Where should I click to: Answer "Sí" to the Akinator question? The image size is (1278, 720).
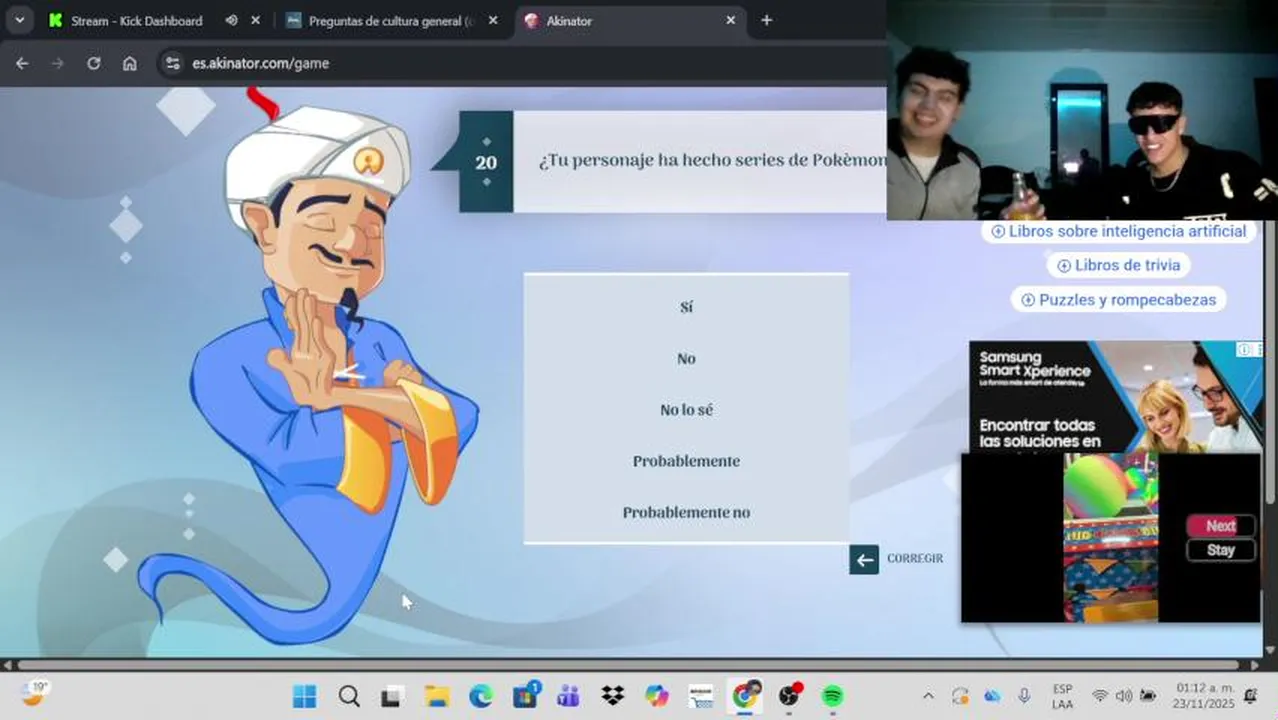[x=686, y=307]
